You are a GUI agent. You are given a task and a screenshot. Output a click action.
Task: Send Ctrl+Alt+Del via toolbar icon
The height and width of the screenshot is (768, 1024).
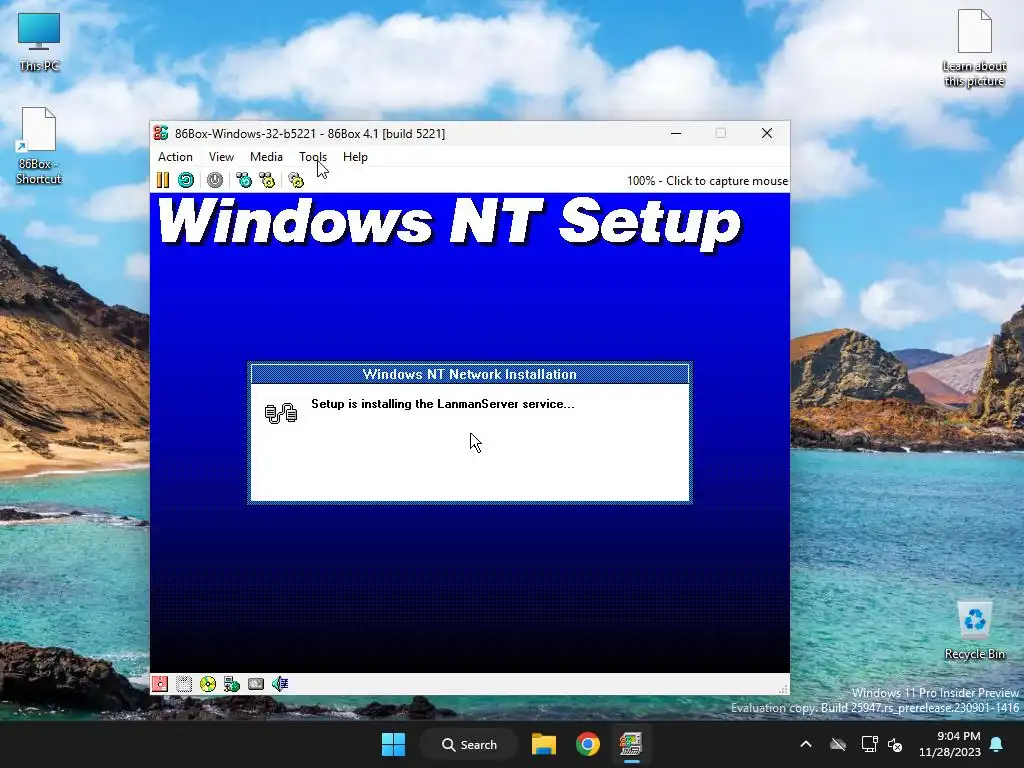coord(244,180)
